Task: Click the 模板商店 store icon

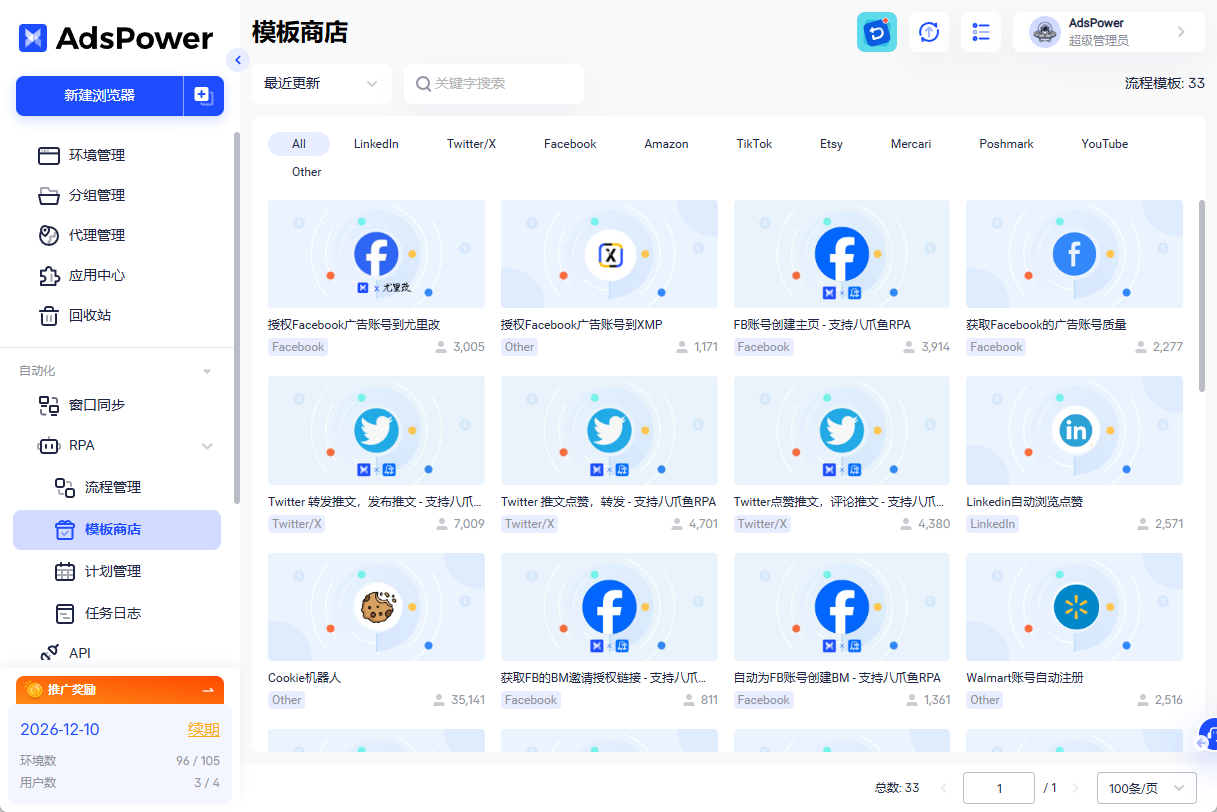Action: (x=65, y=529)
